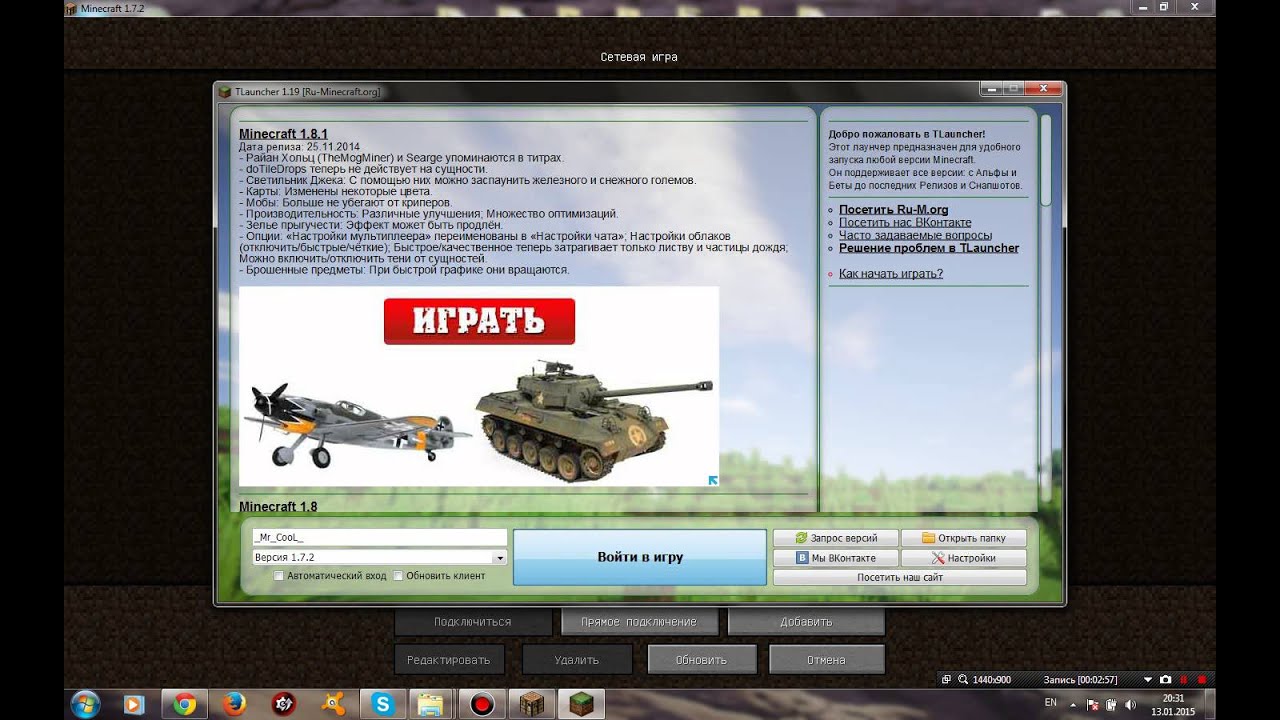Click the _Mr_CooL_ username field
Screen dimensions: 1280x720
[x=379, y=537]
